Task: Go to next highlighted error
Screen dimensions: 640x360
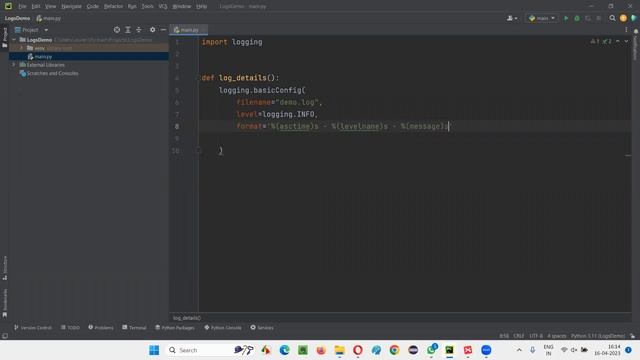Action: click(626, 41)
